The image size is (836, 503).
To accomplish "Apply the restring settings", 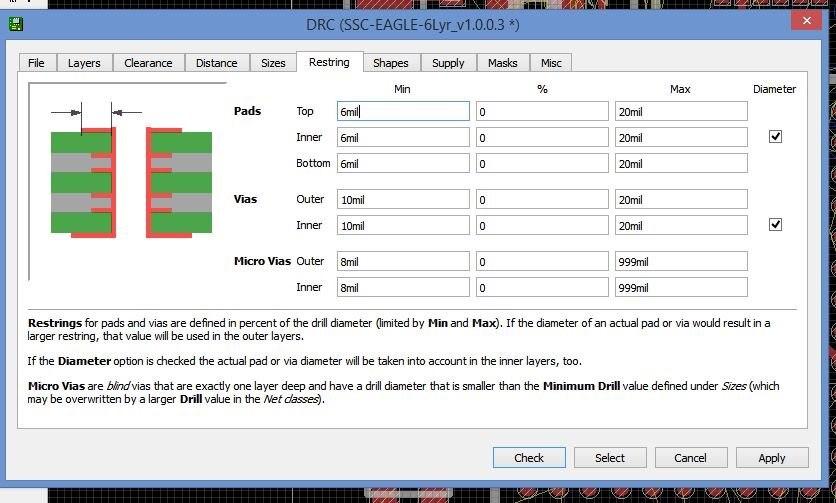I will tap(772, 458).
